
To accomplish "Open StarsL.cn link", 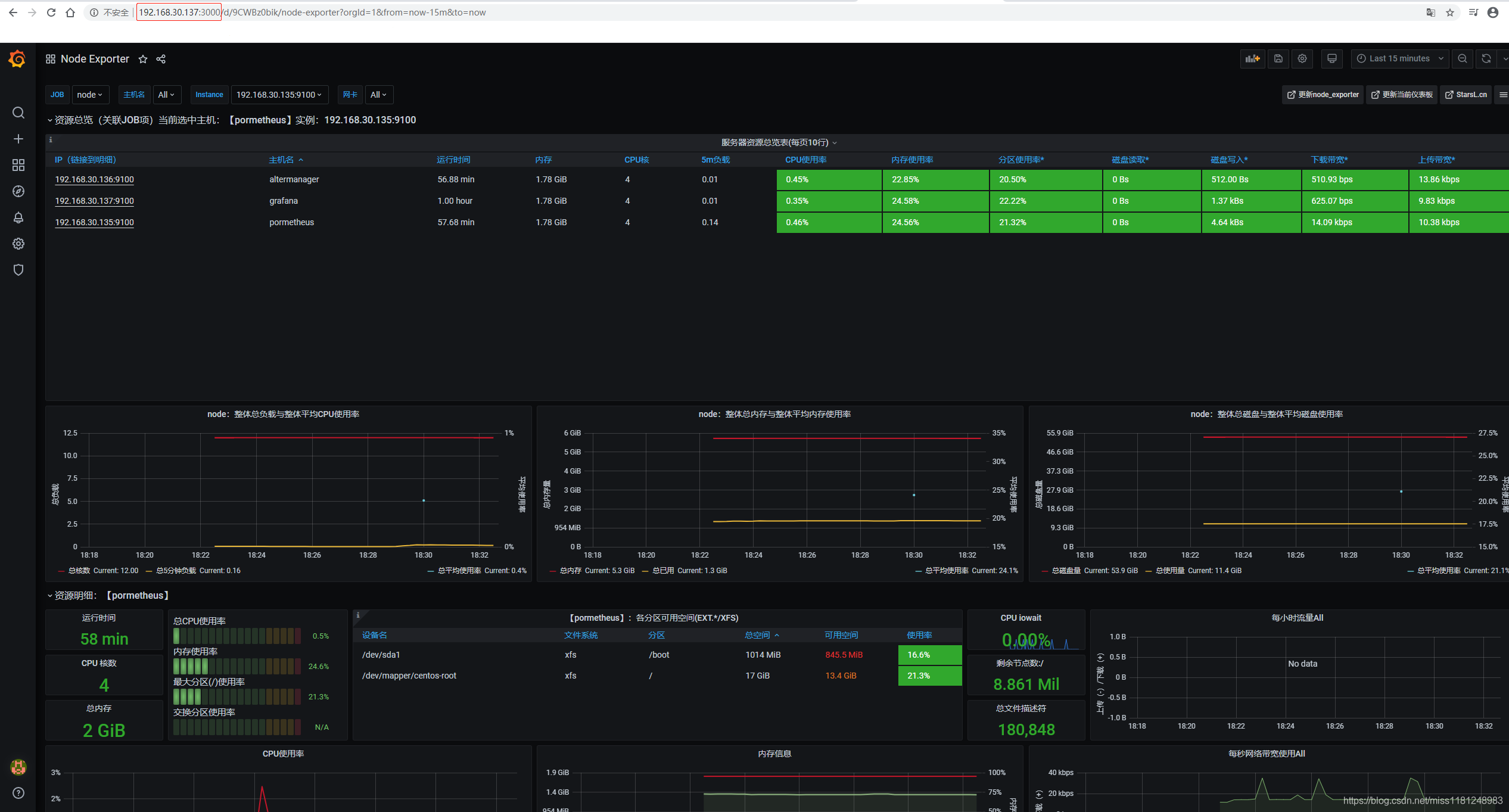I will tap(1466, 95).
